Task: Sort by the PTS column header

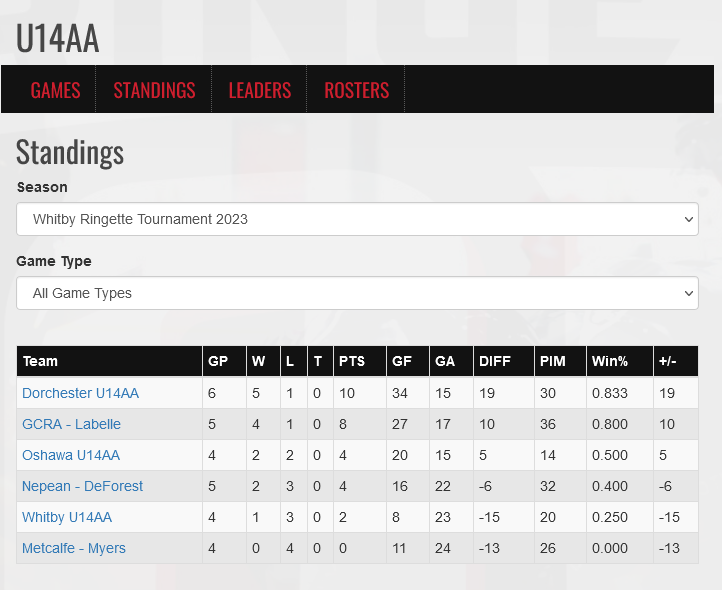Action: click(352, 361)
